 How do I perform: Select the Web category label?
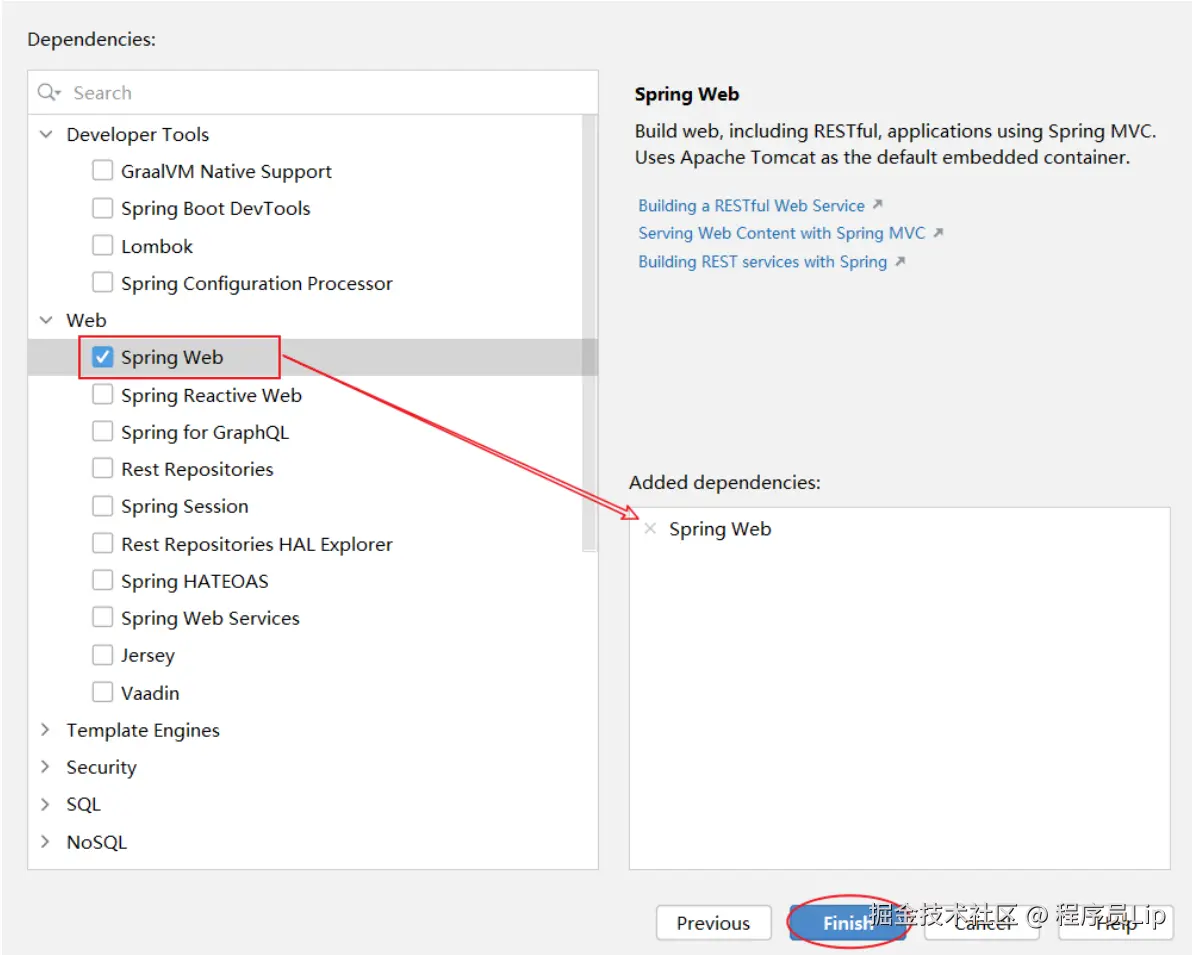click(x=87, y=320)
